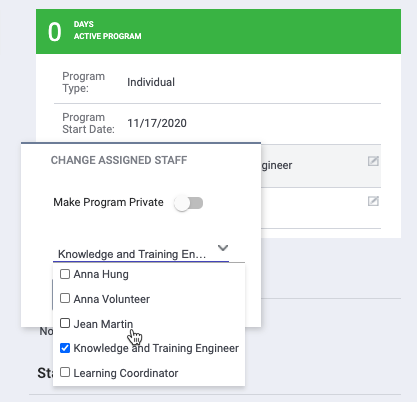Click the Knowledge and Training Engineer option text
This screenshot has width=417, height=402.
coord(156,348)
